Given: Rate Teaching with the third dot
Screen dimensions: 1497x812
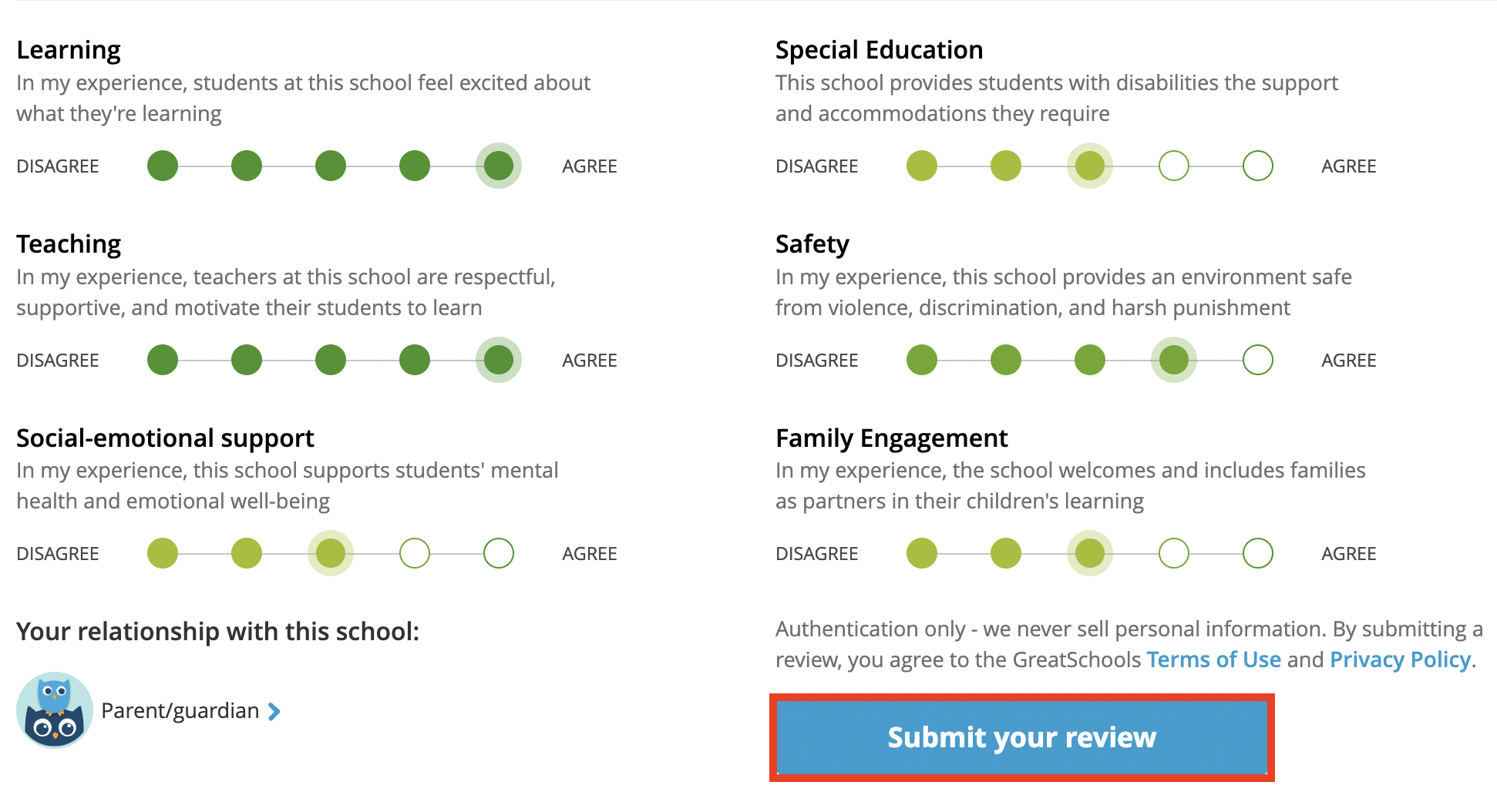Looking at the screenshot, I should [x=331, y=360].
